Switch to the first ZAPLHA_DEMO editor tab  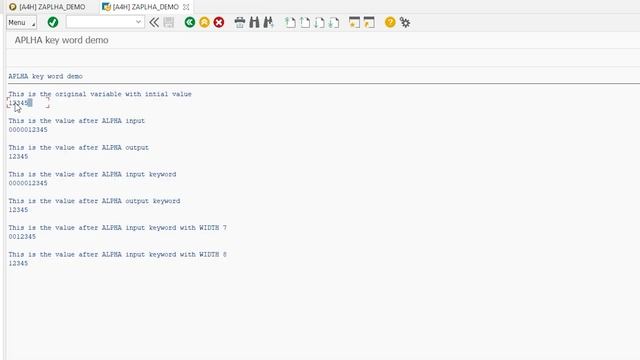(x=47, y=7)
